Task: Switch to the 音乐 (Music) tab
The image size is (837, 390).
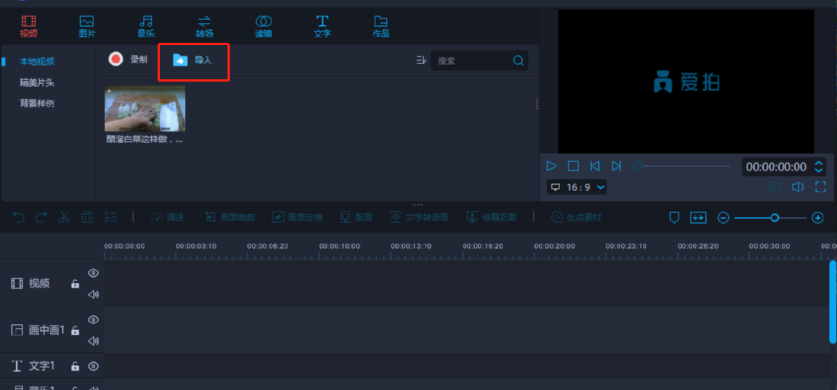Action: (x=146, y=26)
